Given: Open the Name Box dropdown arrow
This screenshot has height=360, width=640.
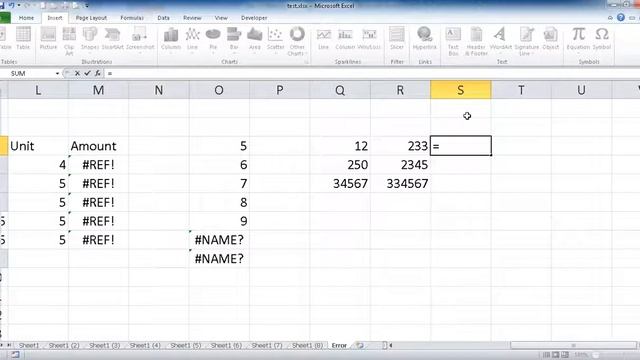Looking at the screenshot, I should coord(57,73).
